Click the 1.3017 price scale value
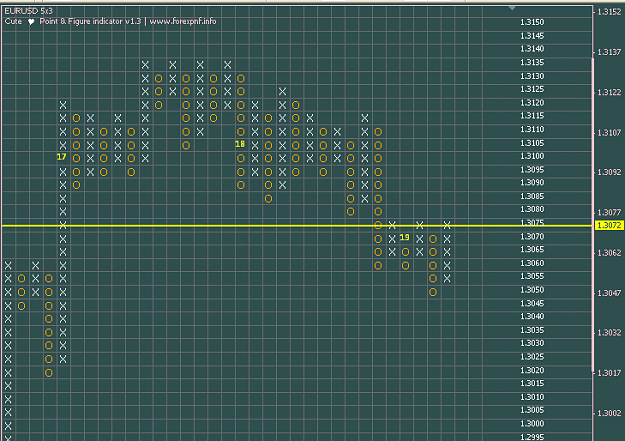625x441 pixels. pyautogui.click(x=609, y=373)
